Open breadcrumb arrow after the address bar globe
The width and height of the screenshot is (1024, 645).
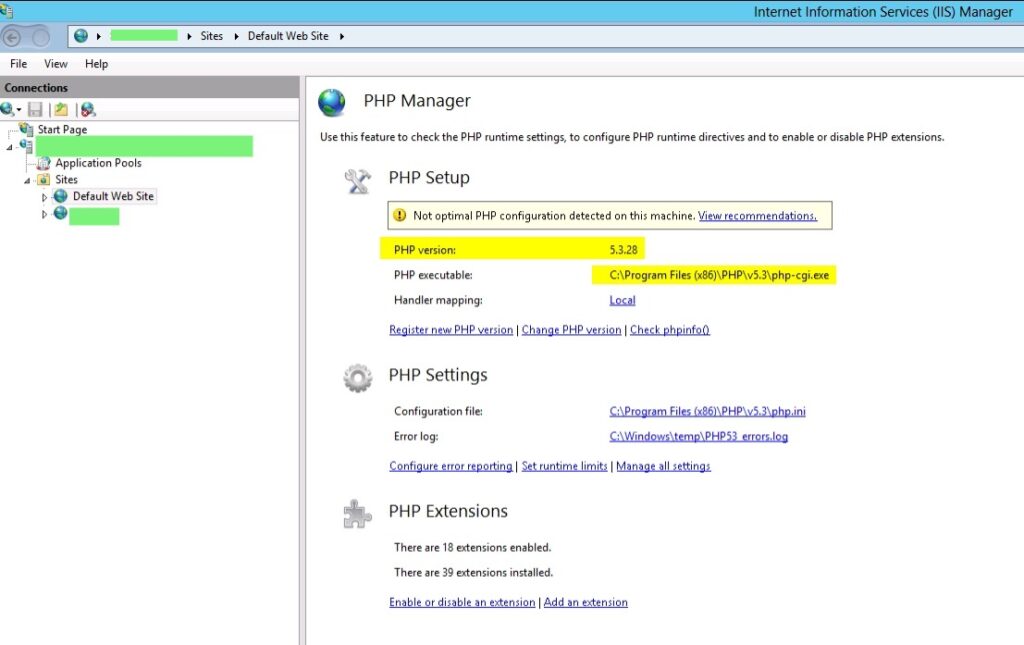tap(99, 37)
